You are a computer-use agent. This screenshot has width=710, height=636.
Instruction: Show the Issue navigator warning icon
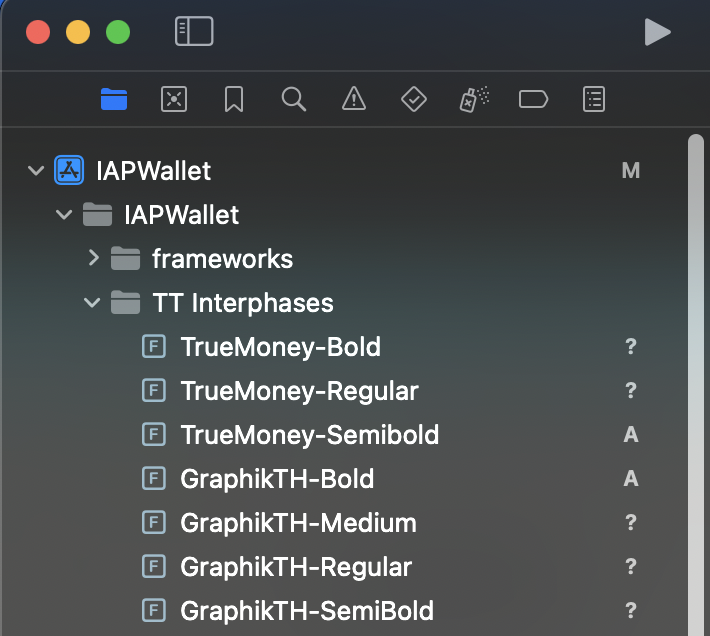[x=353, y=99]
